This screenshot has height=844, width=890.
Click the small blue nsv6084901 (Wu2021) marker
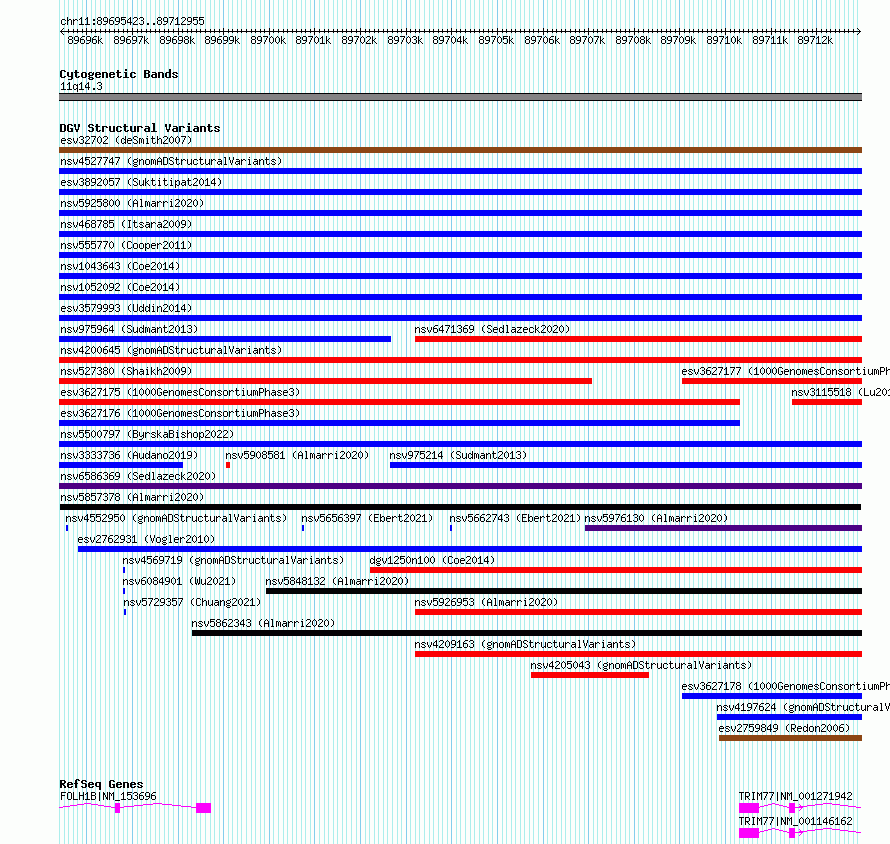pyautogui.click(x=124, y=591)
